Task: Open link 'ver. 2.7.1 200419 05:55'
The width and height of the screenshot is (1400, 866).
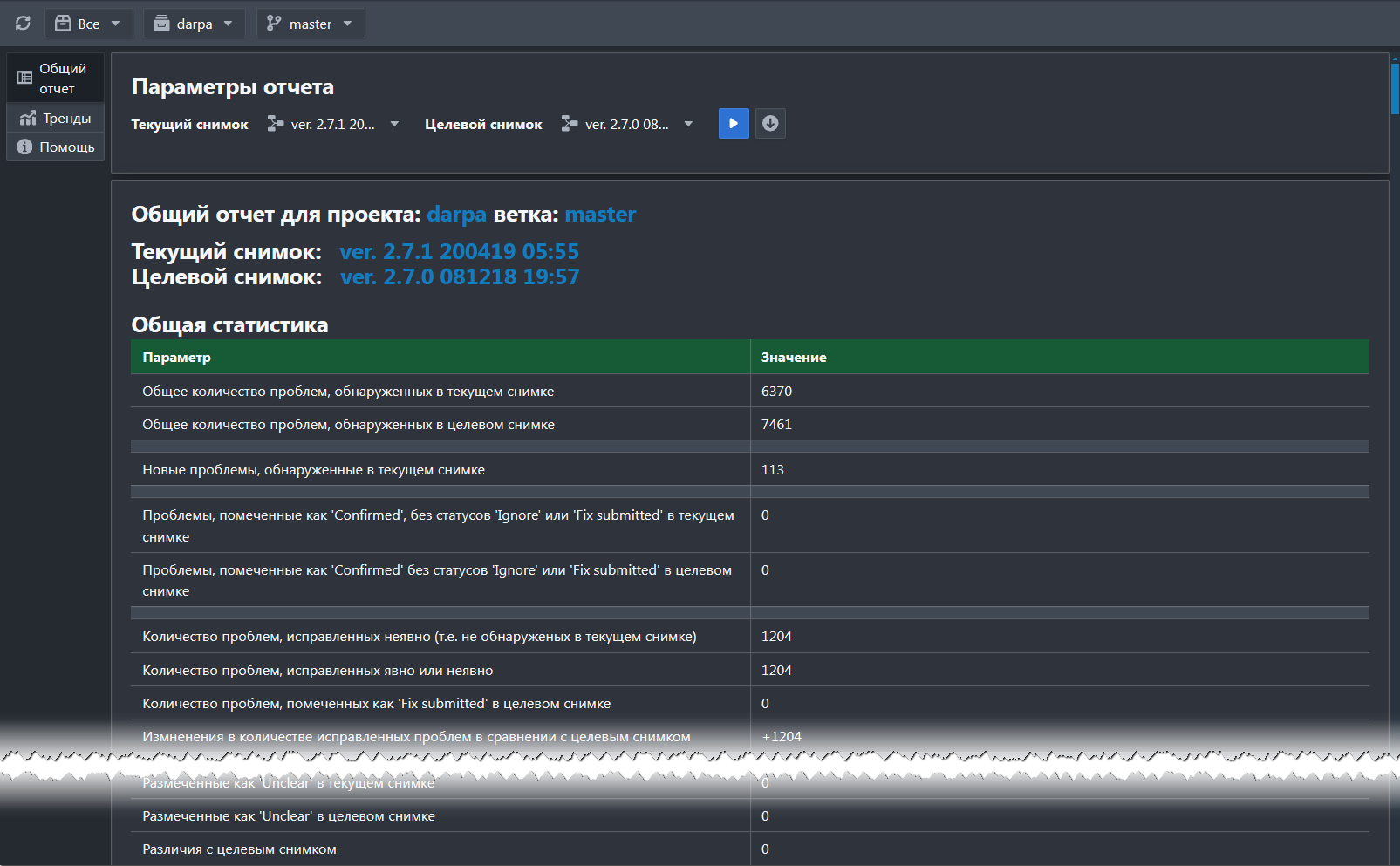Action: [x=459, y=251]
